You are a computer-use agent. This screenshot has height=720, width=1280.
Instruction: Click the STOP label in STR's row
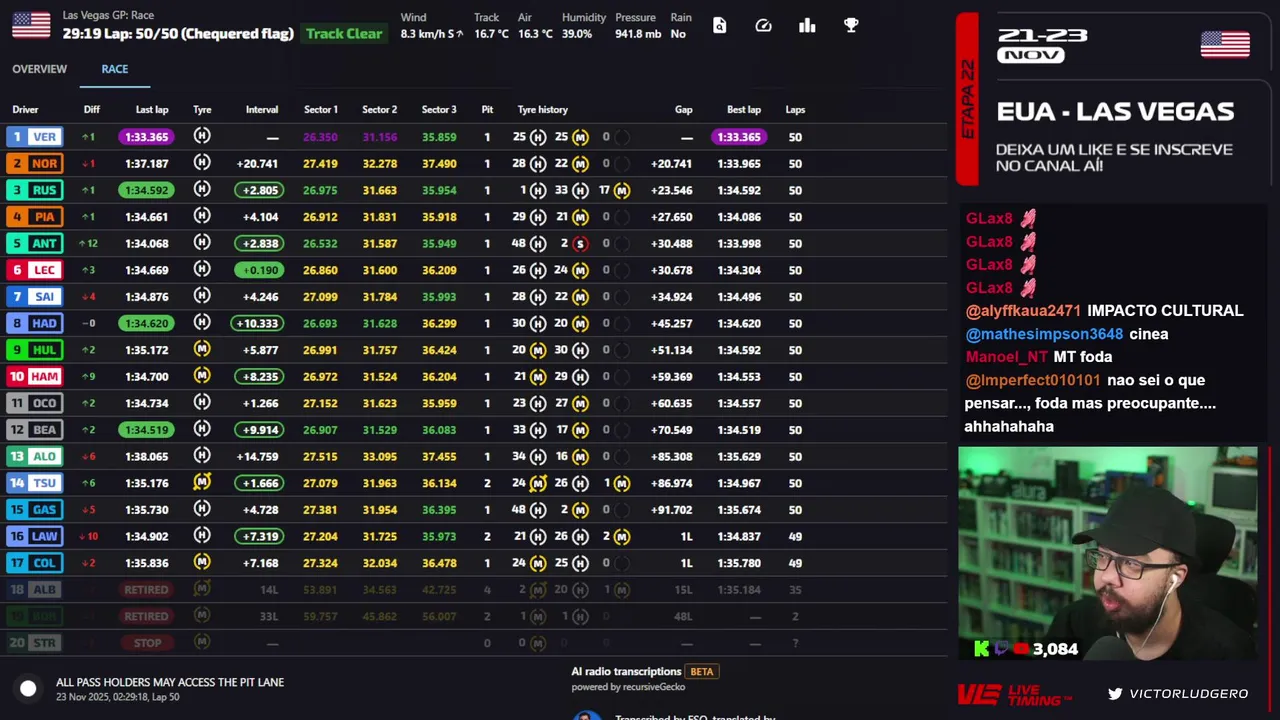[147, 643]
